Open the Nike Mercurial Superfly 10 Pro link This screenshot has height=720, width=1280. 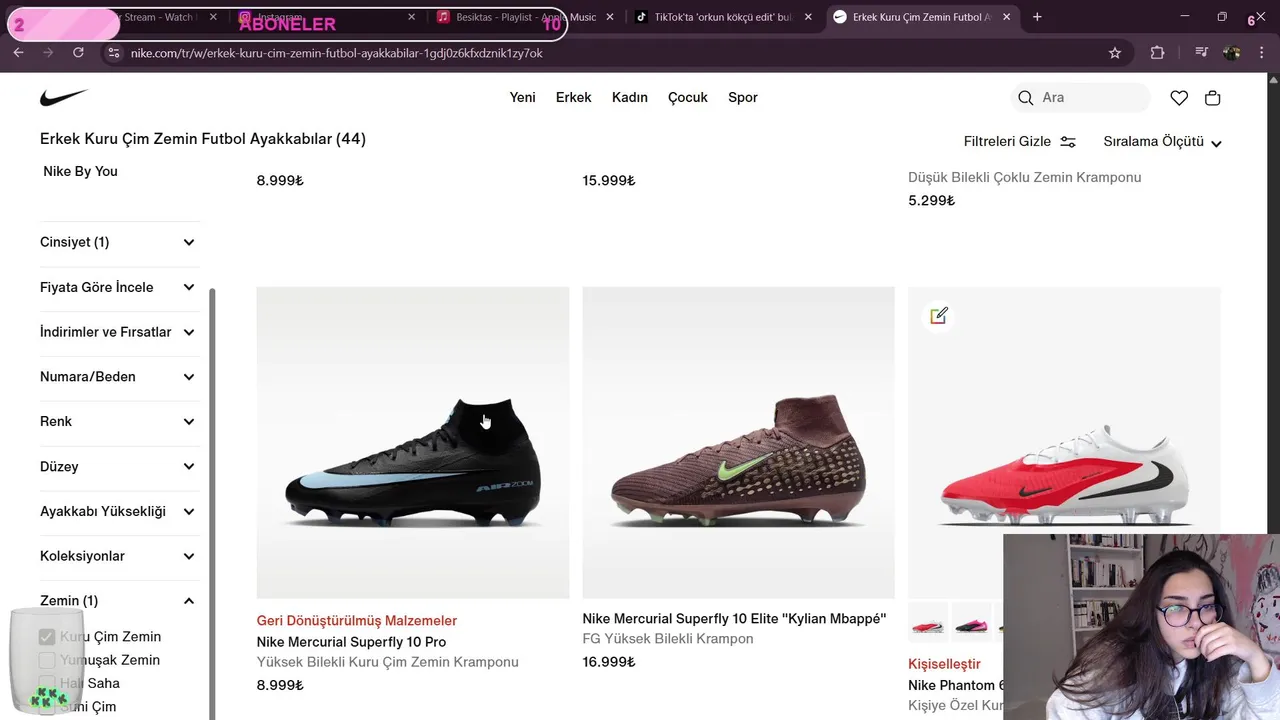(x=351, y=642)
